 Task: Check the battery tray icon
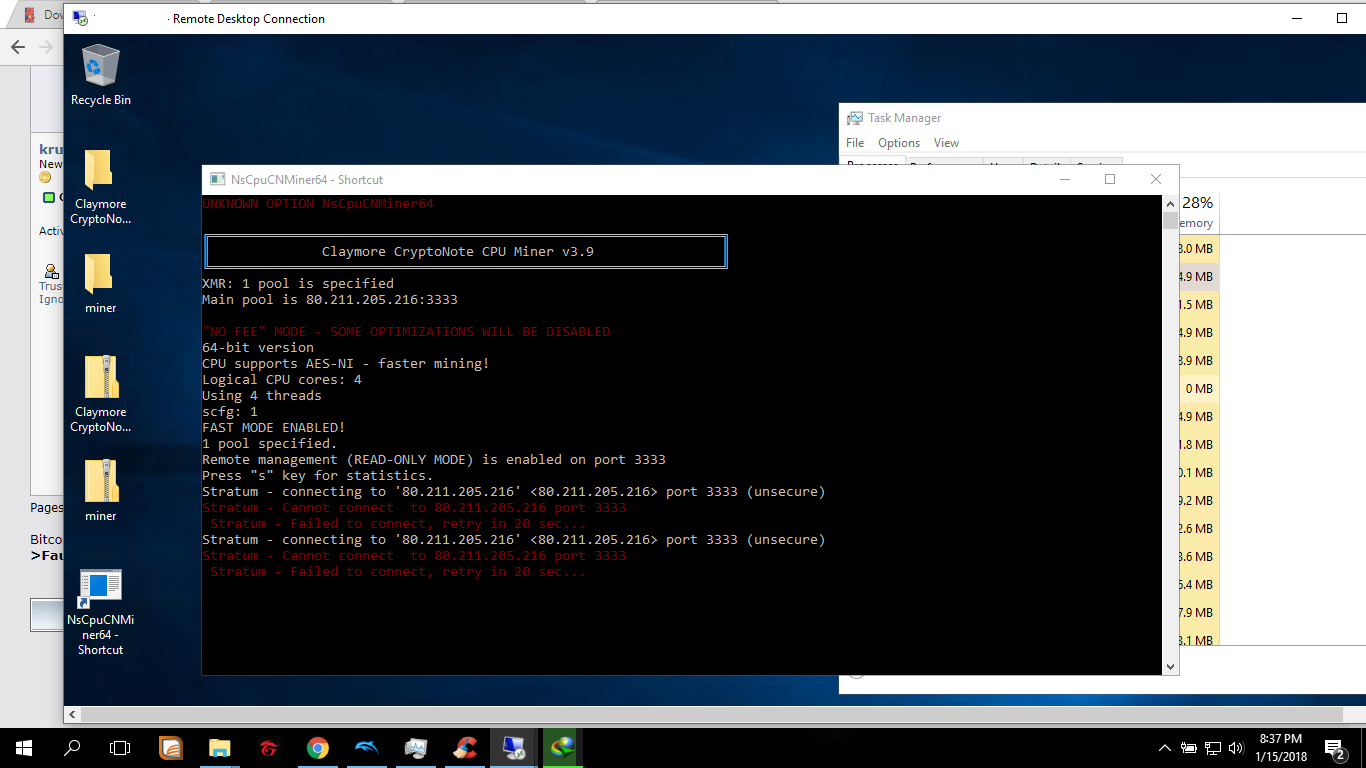pos(1189,747)
